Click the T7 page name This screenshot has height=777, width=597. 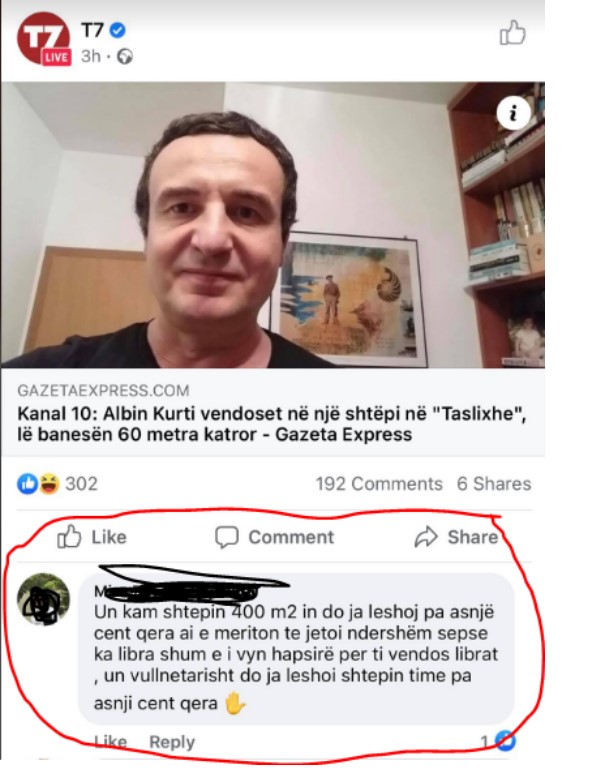click(x=92, y=30)
